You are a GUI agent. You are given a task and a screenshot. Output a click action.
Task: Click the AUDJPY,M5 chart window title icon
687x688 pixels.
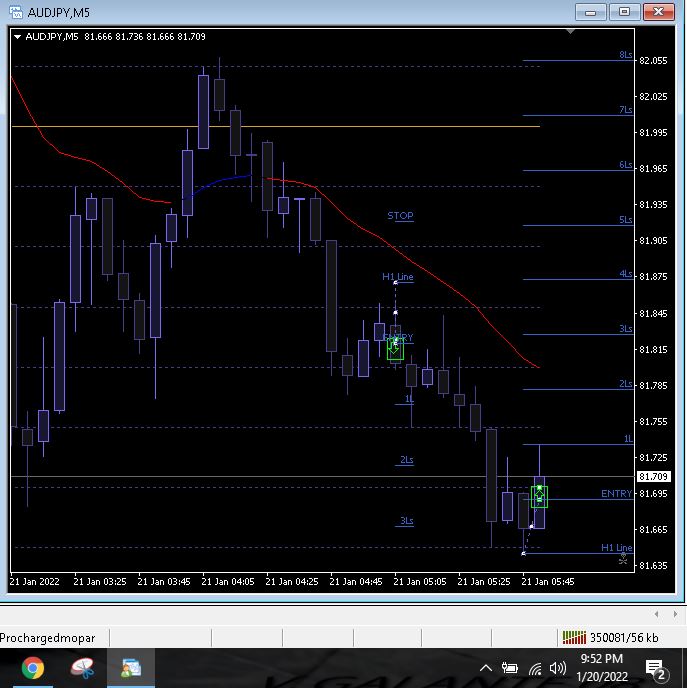point(16,12)
